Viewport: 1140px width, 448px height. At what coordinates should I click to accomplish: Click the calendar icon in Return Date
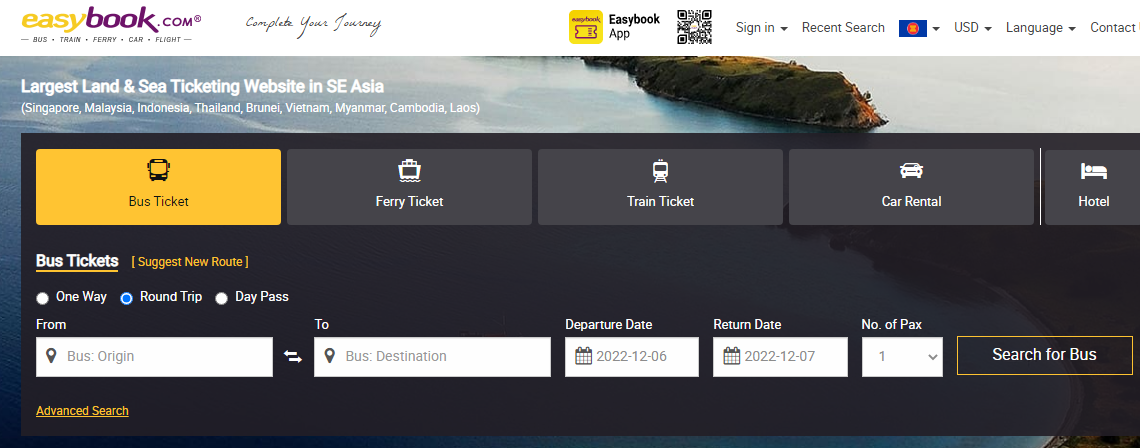[732, 357]
